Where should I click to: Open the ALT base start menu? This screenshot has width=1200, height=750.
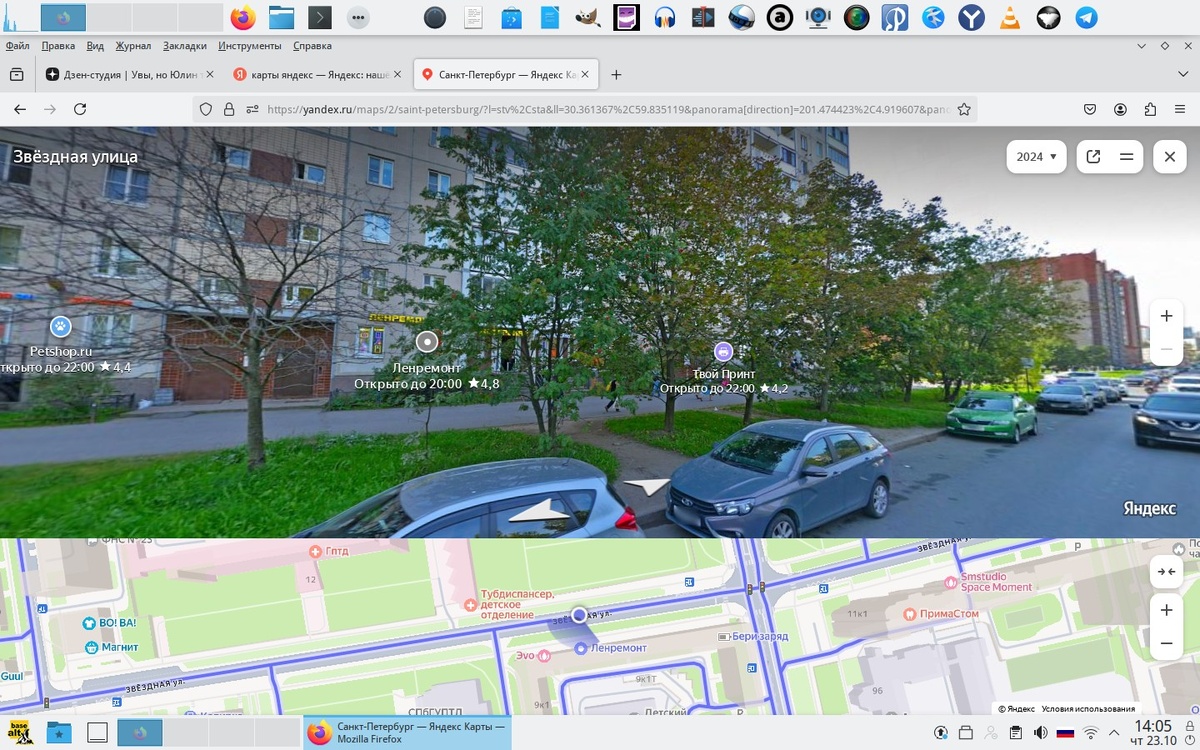click(21, 732)
